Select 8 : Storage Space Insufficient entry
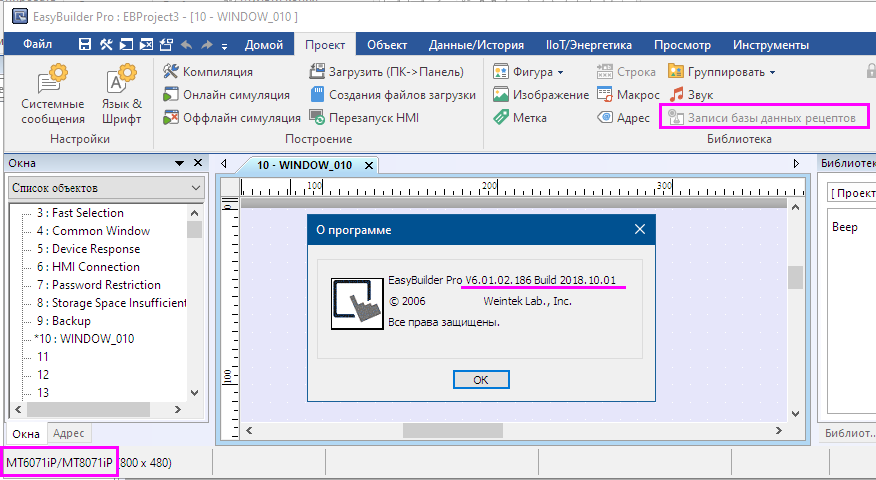The image size is (876, 480). (111, 302)
